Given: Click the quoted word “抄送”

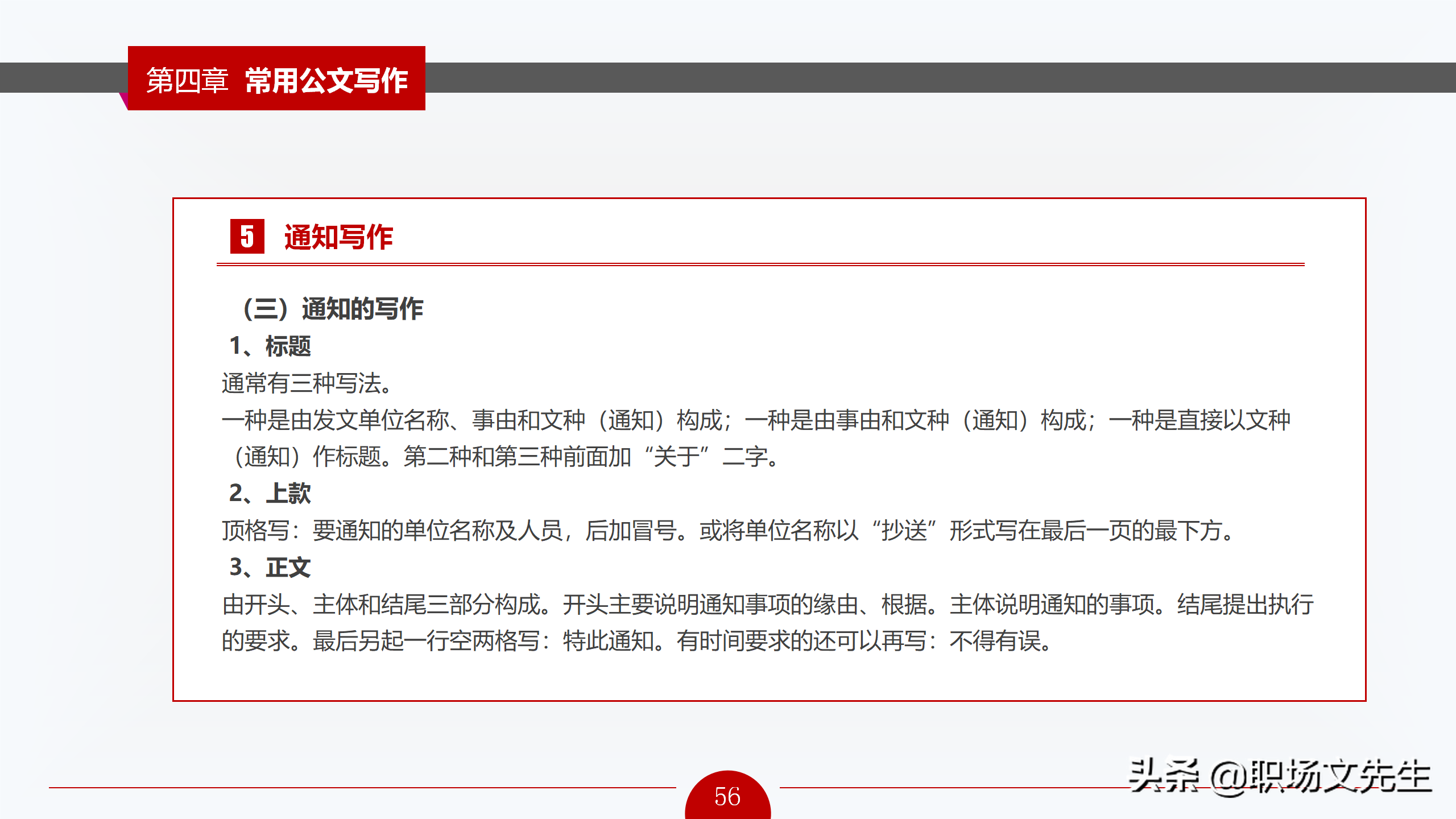Looking at the screenshot, I should pos(904,531).
